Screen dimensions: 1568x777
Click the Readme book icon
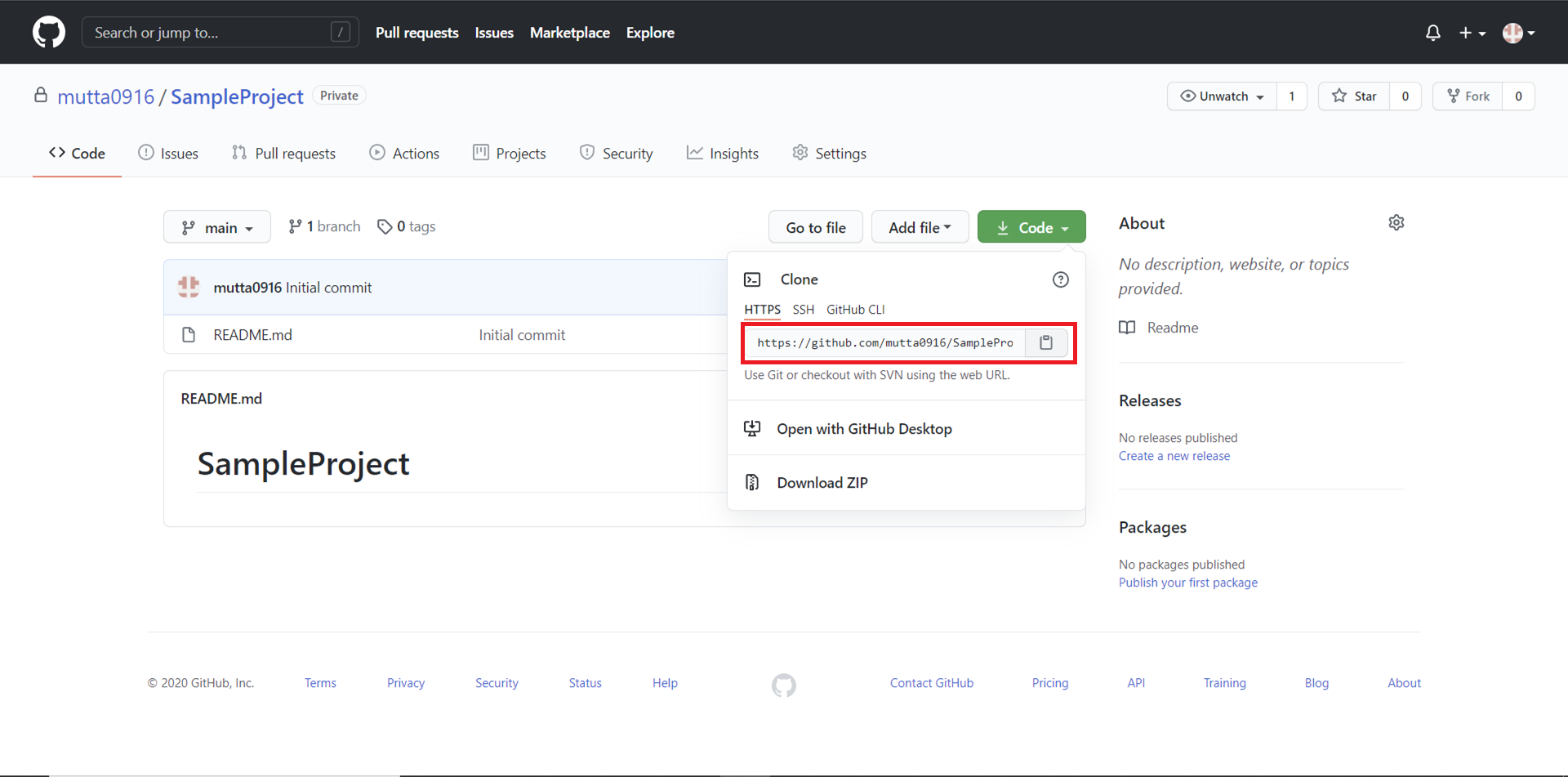(1127, 328)
